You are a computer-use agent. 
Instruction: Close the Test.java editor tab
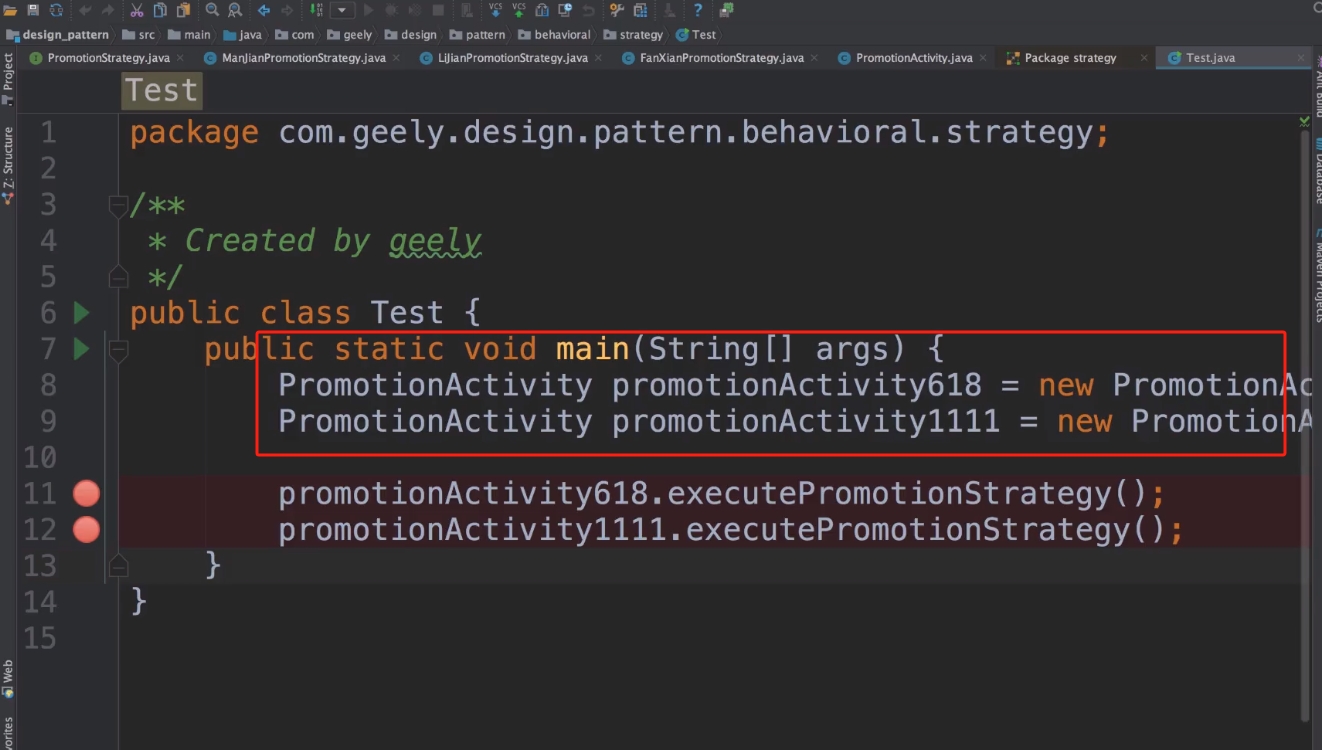pos(1301,58)
